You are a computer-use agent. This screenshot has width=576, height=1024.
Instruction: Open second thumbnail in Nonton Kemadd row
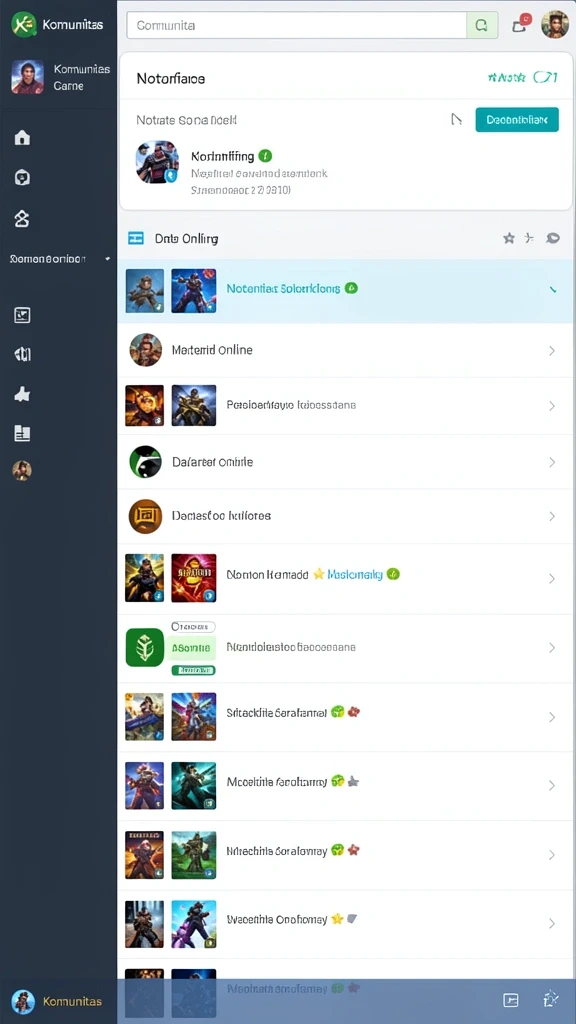193,578
